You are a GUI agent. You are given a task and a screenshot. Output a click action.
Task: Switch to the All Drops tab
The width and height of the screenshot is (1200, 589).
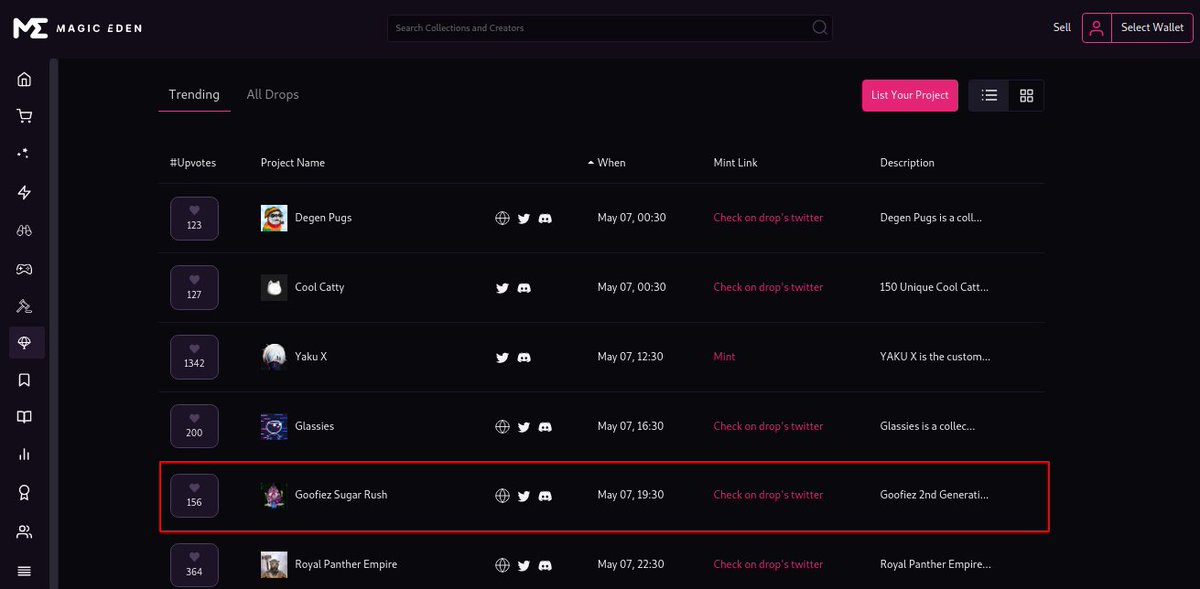coord(273,94)
